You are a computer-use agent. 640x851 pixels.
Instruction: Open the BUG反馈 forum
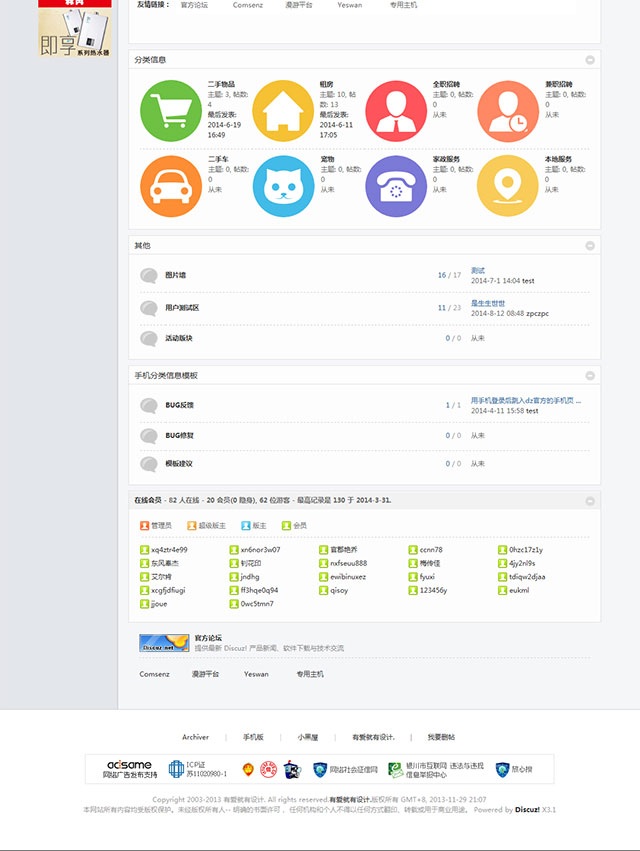[180, 405]
